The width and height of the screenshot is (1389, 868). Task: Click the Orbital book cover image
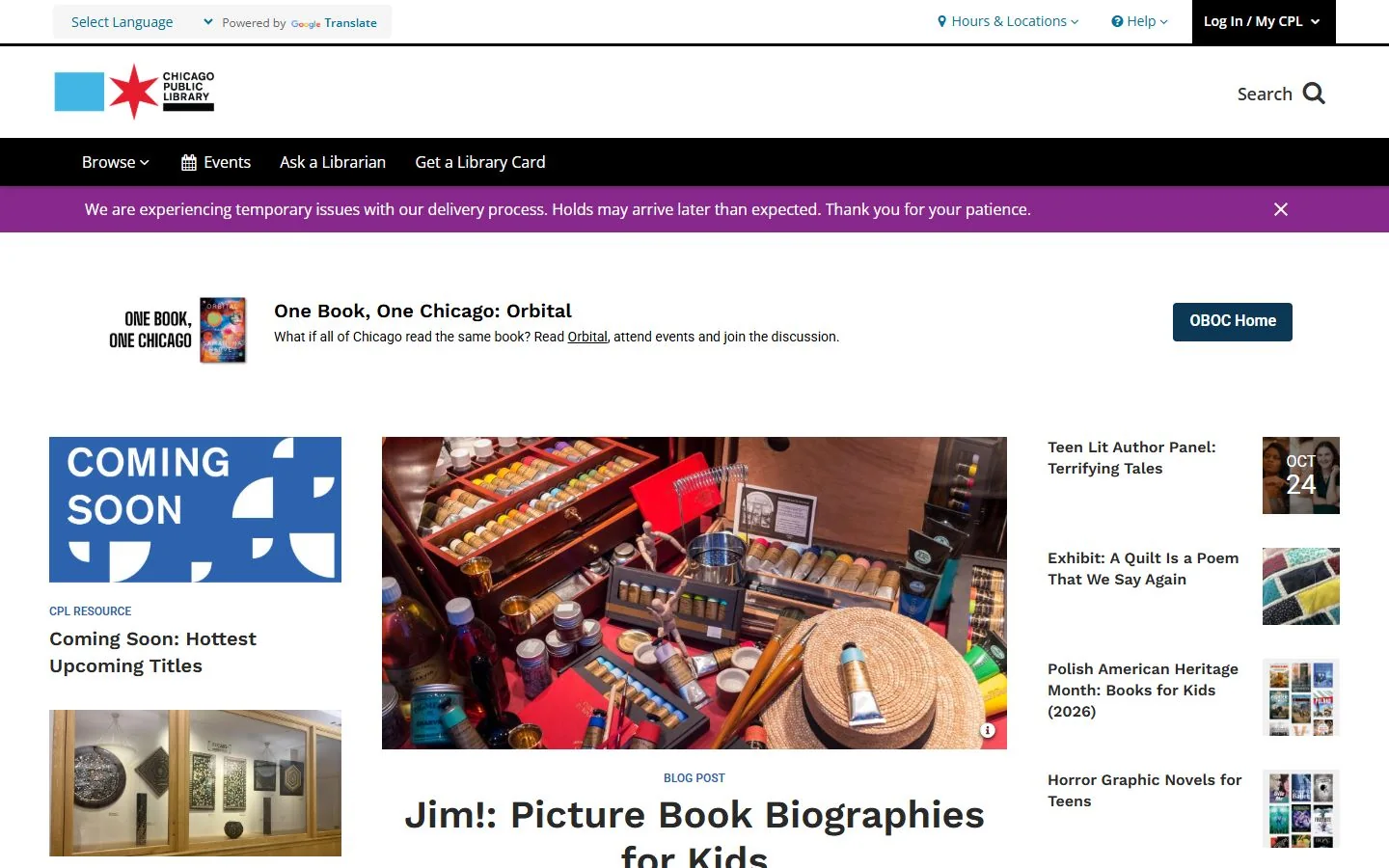coord(223,330)
